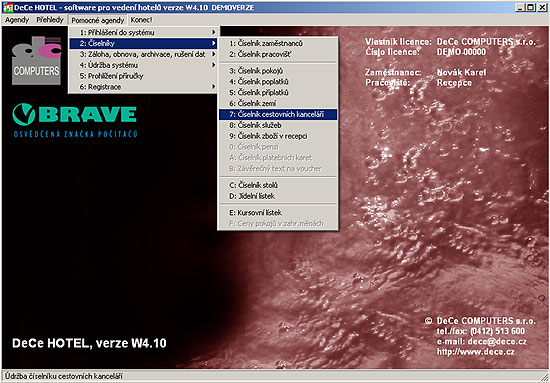The width and height of the screenshot is (550, 383).
Task: Open the Agendy menu
Action: point(17,20)
